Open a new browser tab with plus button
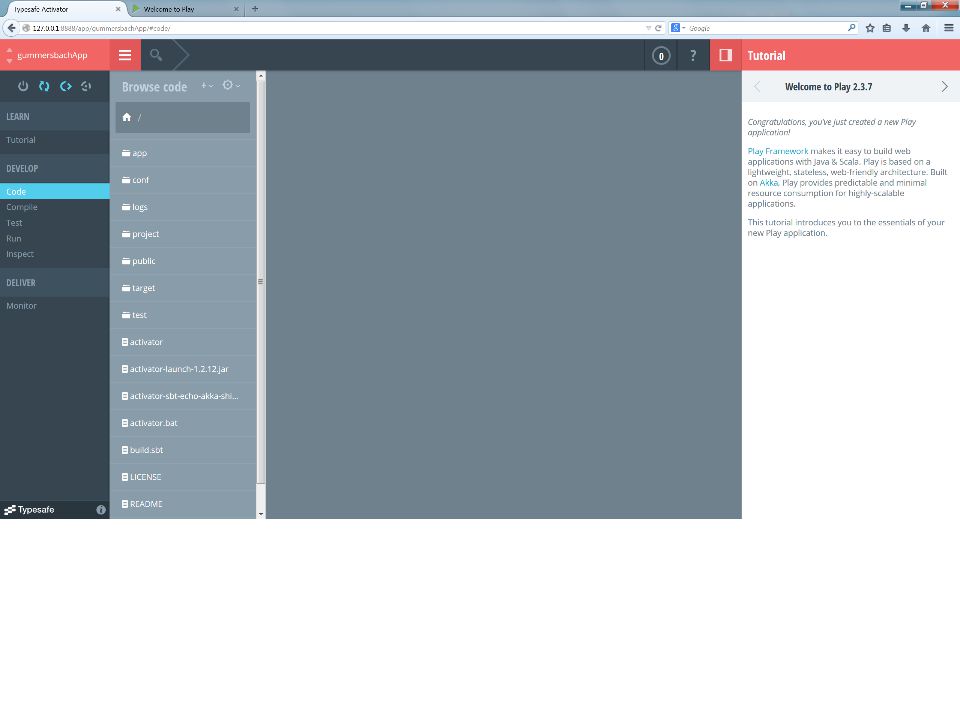Viewport: 960px width, 720px height. tap(255, 9)
